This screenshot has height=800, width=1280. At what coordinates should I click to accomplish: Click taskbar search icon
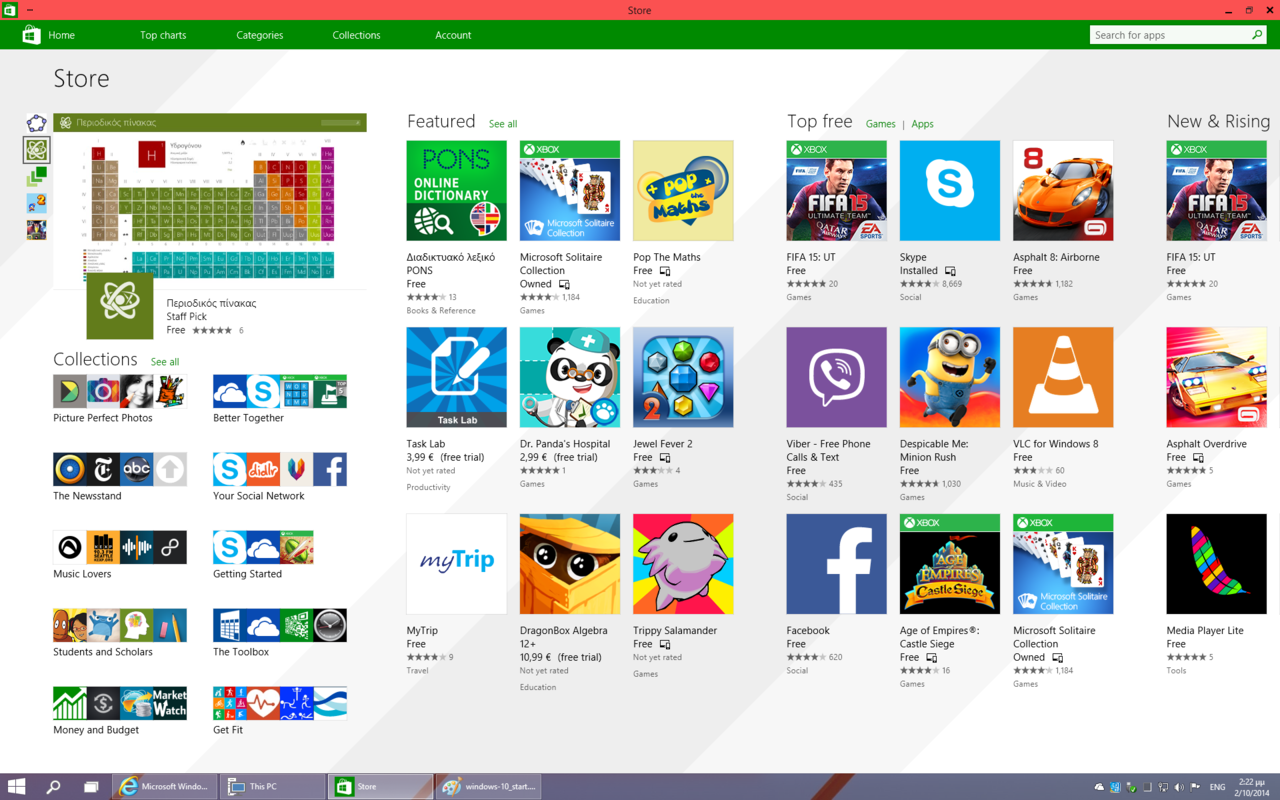click(x=53, y=787)
